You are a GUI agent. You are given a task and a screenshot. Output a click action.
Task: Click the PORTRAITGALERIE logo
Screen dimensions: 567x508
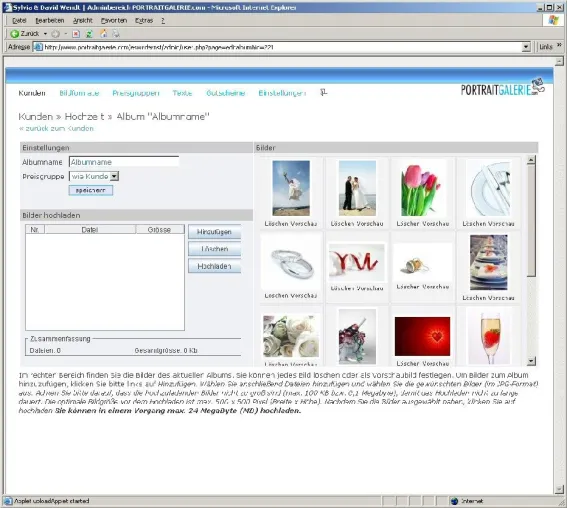(503, 87)
